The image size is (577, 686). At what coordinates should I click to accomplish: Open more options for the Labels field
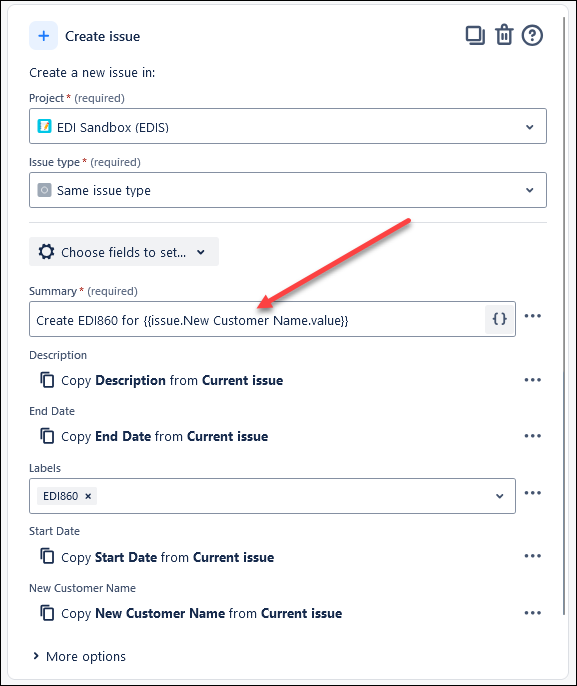pyautogui.click(x=532, y=493)
